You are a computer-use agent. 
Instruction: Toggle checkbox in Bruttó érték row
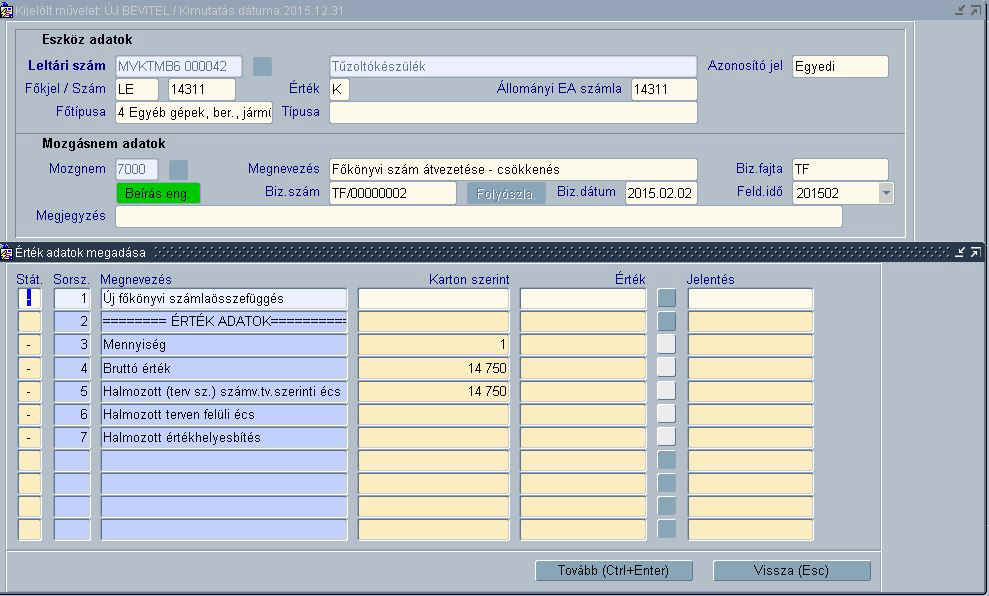click(x=667, y=368)
